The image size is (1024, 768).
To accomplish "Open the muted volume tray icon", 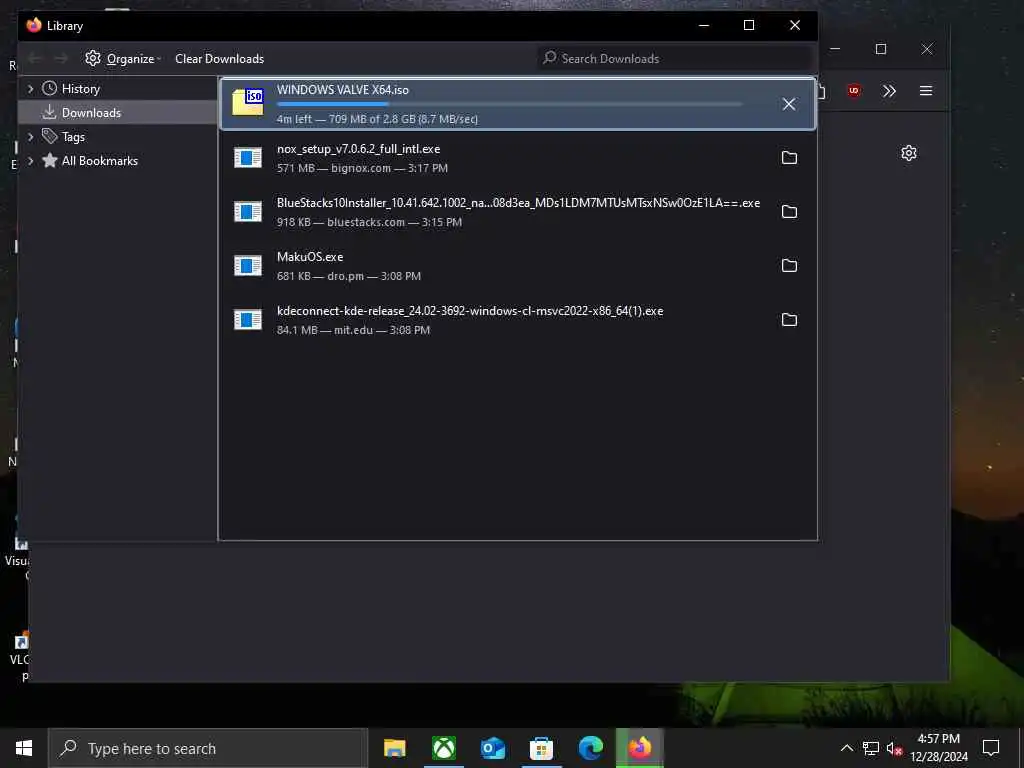I will click(895, 748).
